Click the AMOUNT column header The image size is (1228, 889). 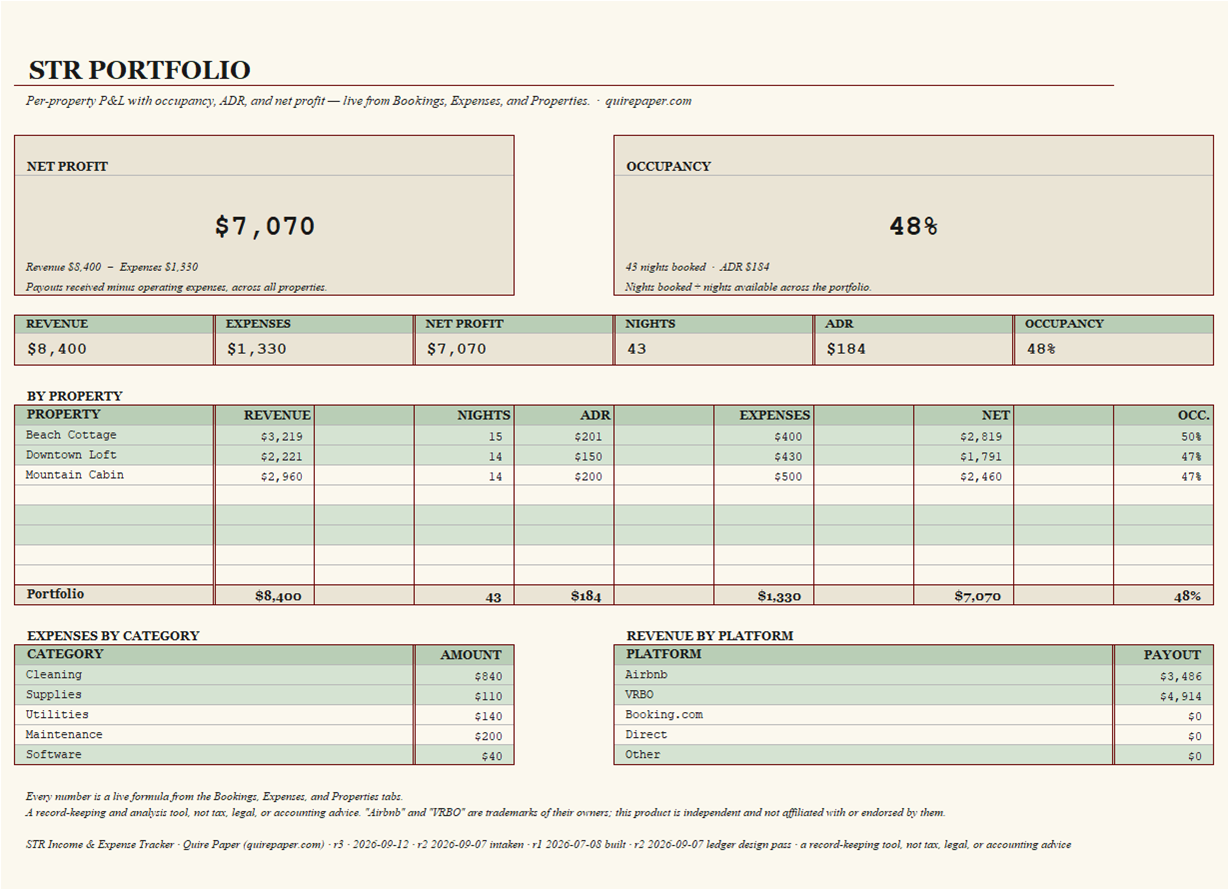click(471, 655)
